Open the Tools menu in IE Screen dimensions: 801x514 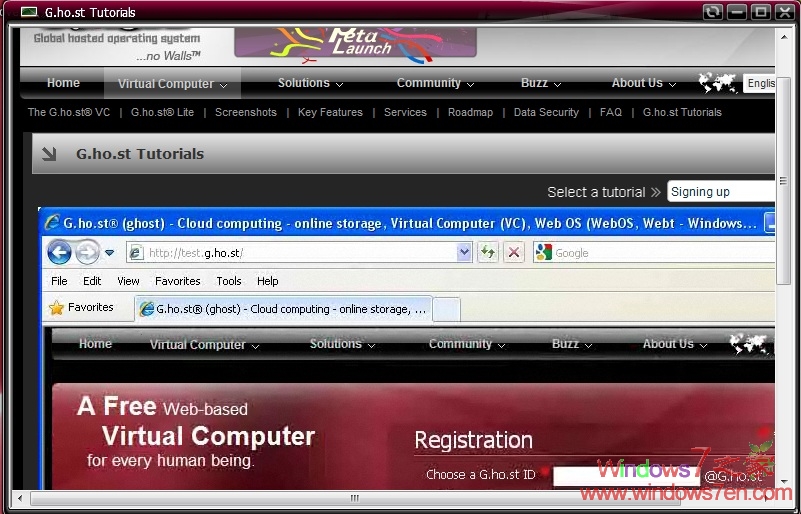(x=229, y=281)
